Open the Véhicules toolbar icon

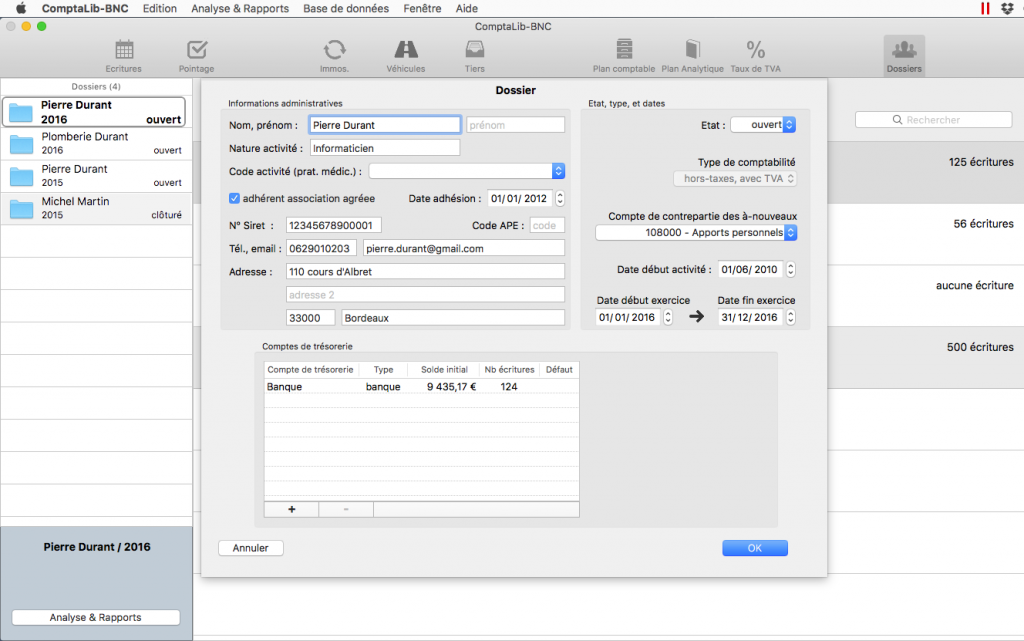tap(406, 55)
